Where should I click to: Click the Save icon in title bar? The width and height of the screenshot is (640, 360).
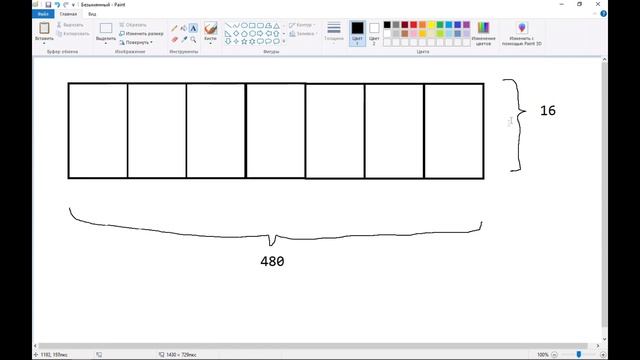[x=48, y=4]
